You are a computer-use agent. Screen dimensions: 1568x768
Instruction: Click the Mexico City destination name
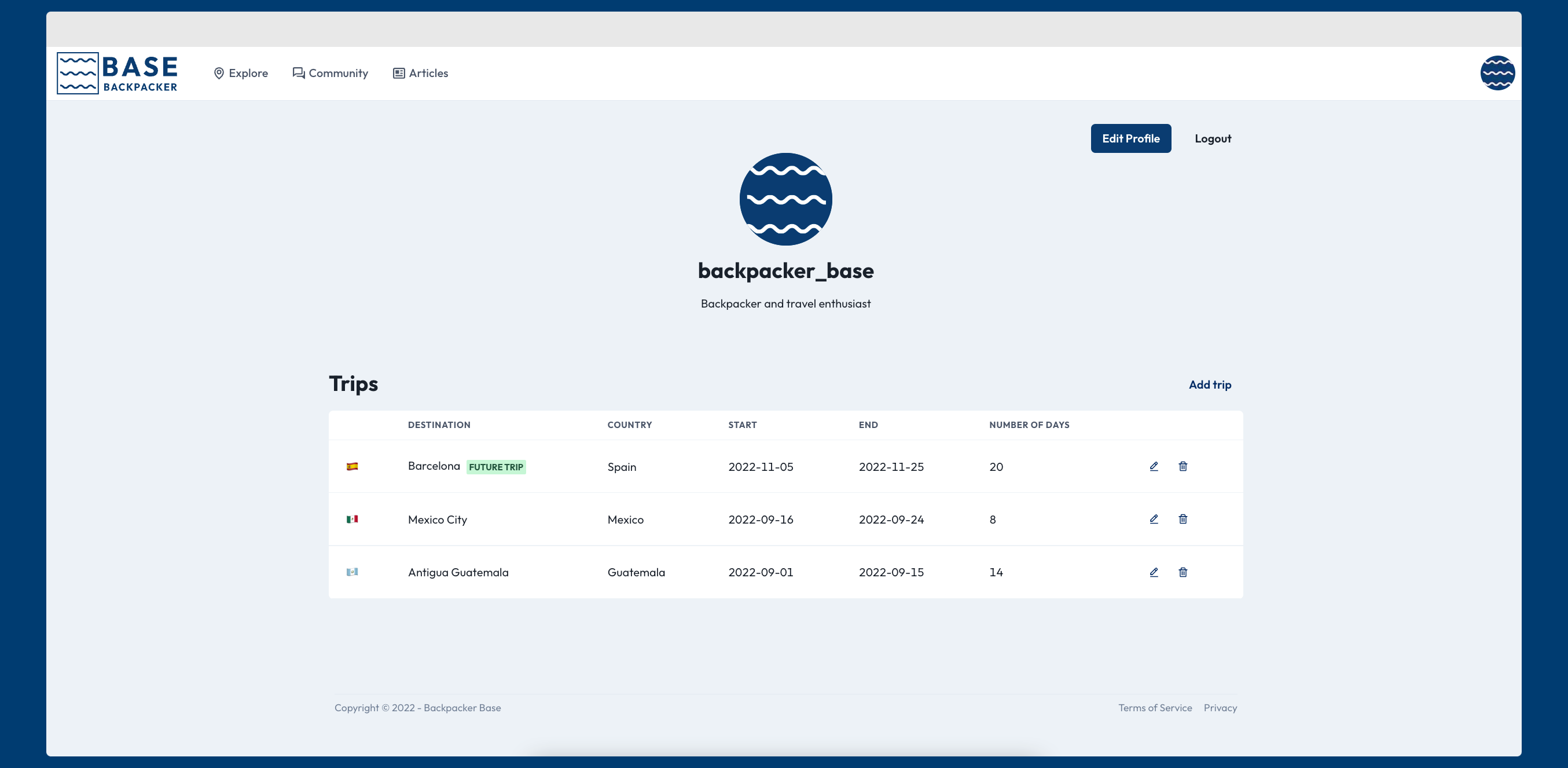click(437, 520)
